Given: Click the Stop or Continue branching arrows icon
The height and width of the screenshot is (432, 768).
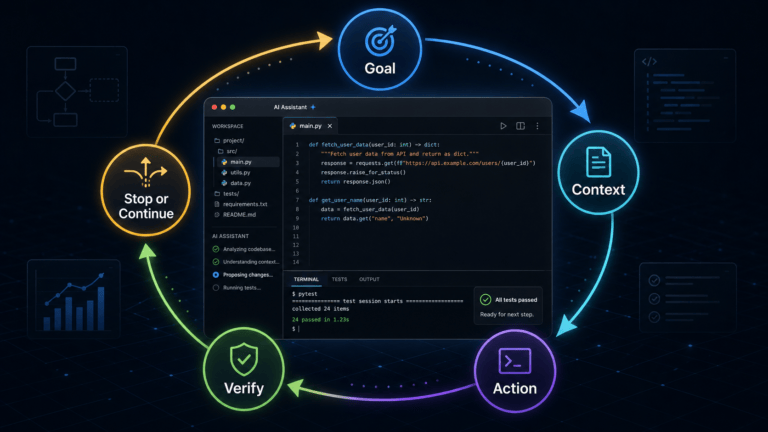Looking at the screenshot, I should pyautogui.click(x=145, y=172).
